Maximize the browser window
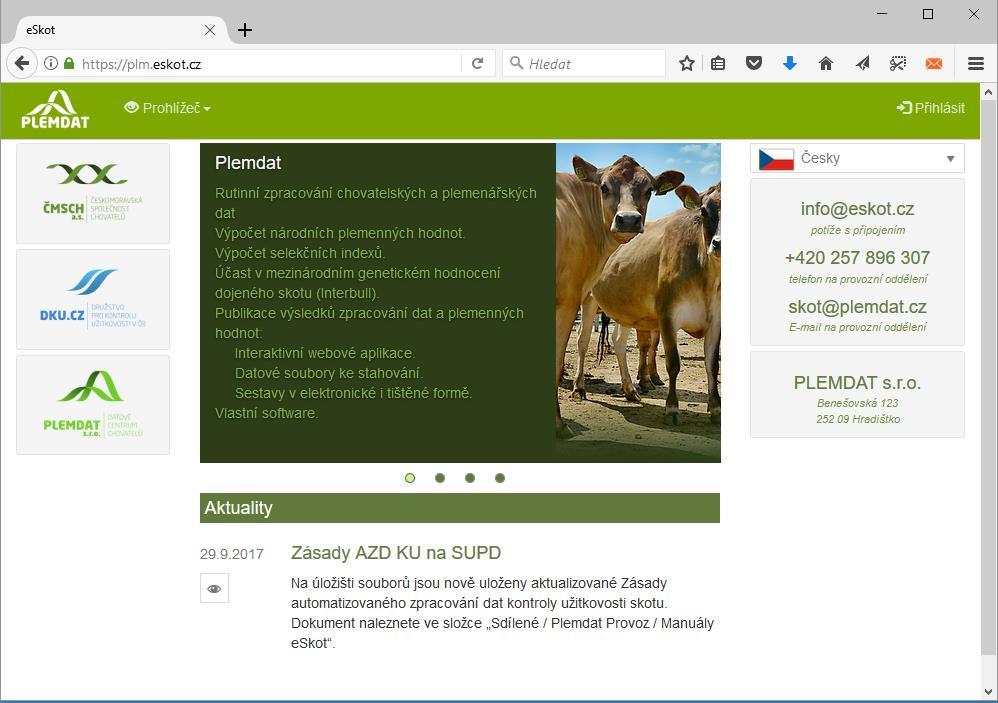Image resolution: width=998 pixels, height=703 pixels. [x=928, y=14]
